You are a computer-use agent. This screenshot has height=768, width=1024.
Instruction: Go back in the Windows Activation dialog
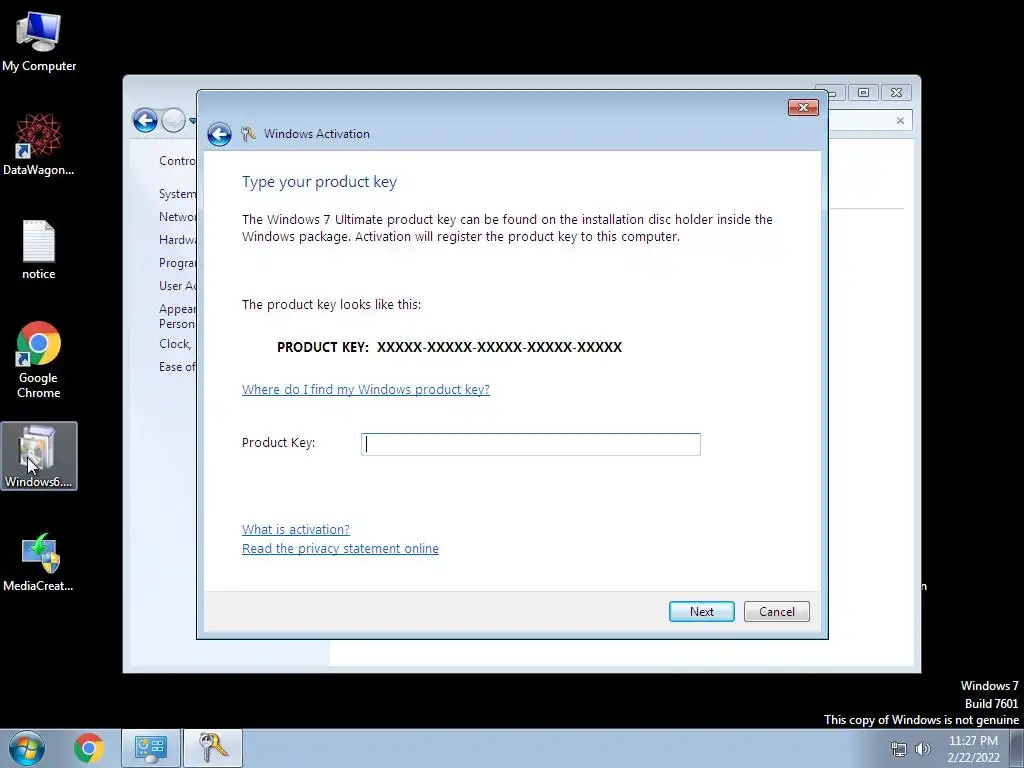pos(219,134)
